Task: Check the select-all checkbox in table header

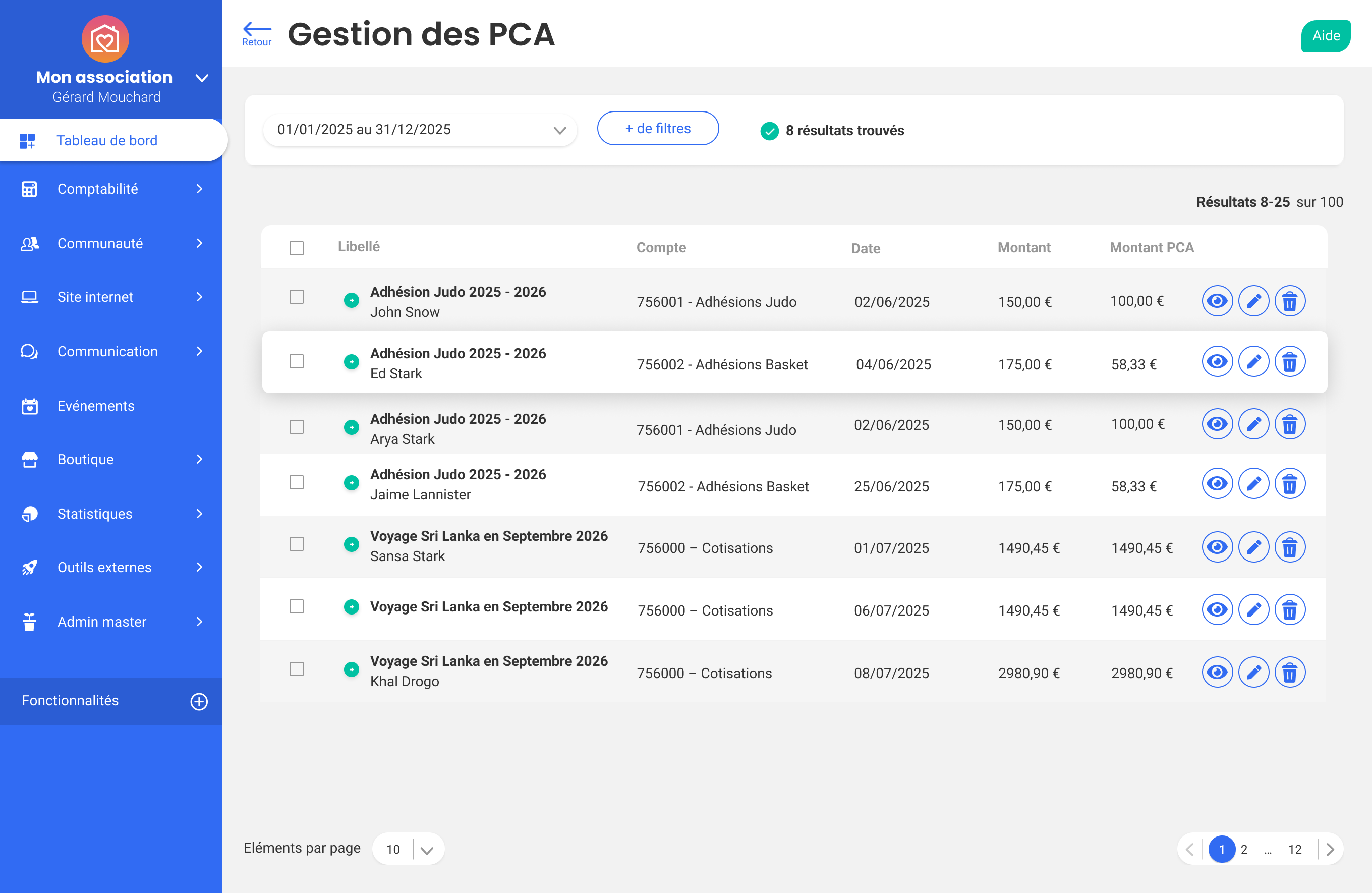Action: (x=296, y=248)
